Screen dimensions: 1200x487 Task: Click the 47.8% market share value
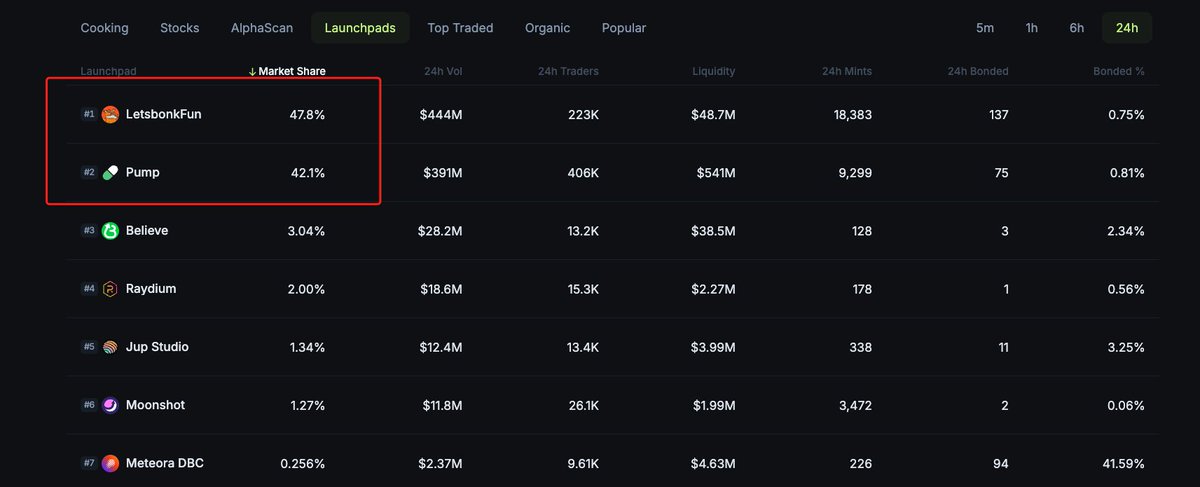click(x=307, y=115)
